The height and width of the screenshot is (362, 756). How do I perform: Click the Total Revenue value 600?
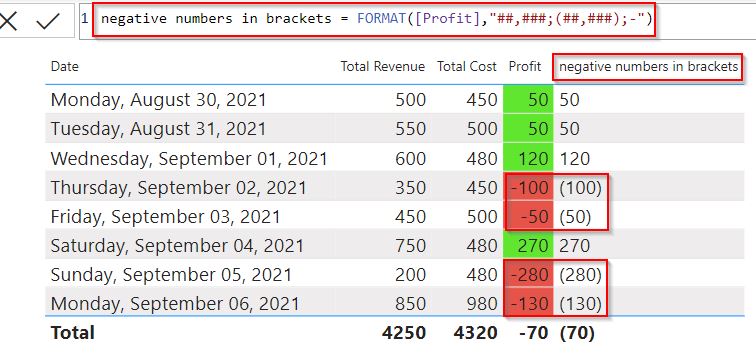410,159
